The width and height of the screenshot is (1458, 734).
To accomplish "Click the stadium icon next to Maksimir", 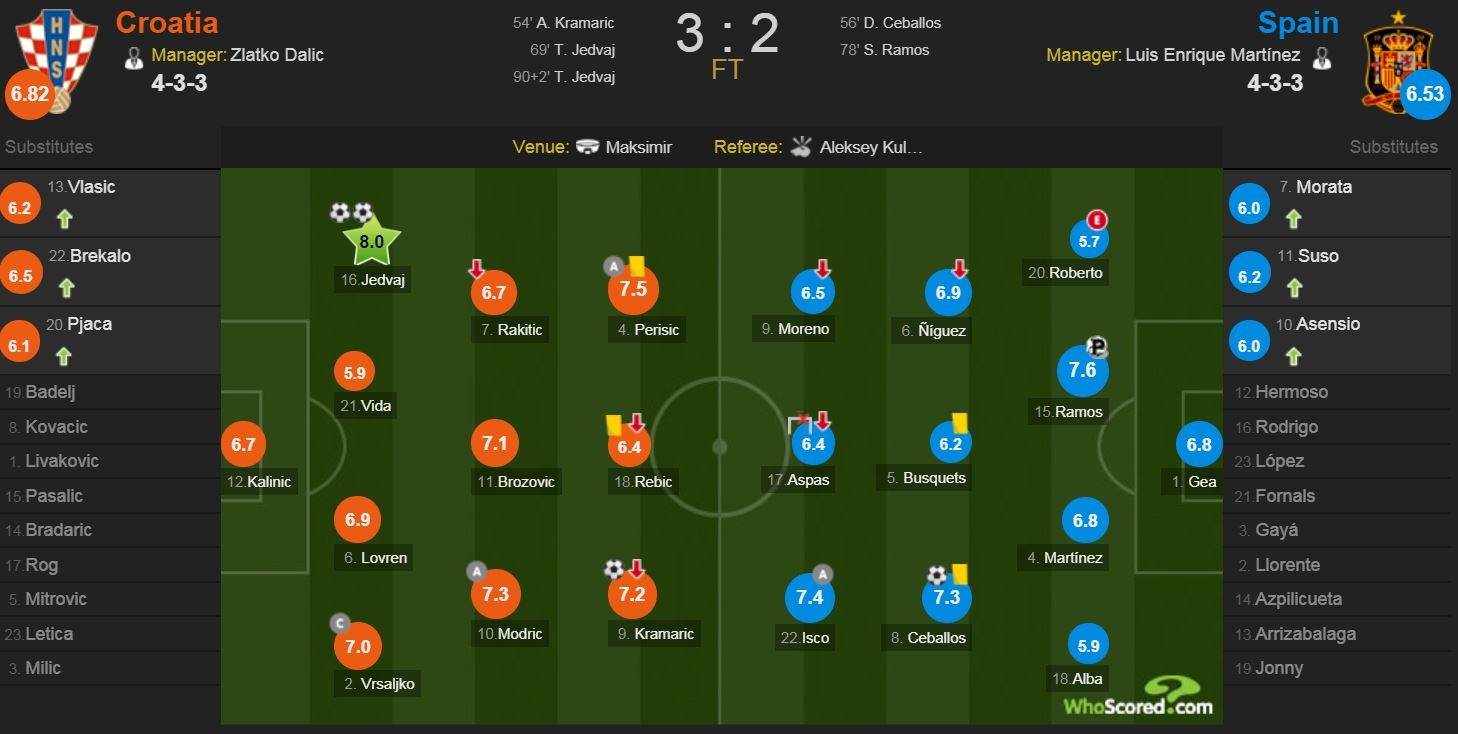I will pos(587,147).
